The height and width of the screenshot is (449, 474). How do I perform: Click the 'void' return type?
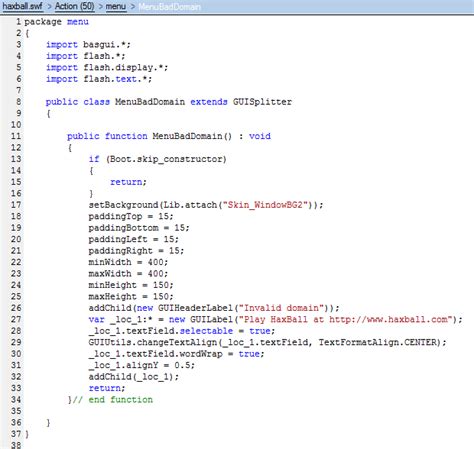click(260, 136)
